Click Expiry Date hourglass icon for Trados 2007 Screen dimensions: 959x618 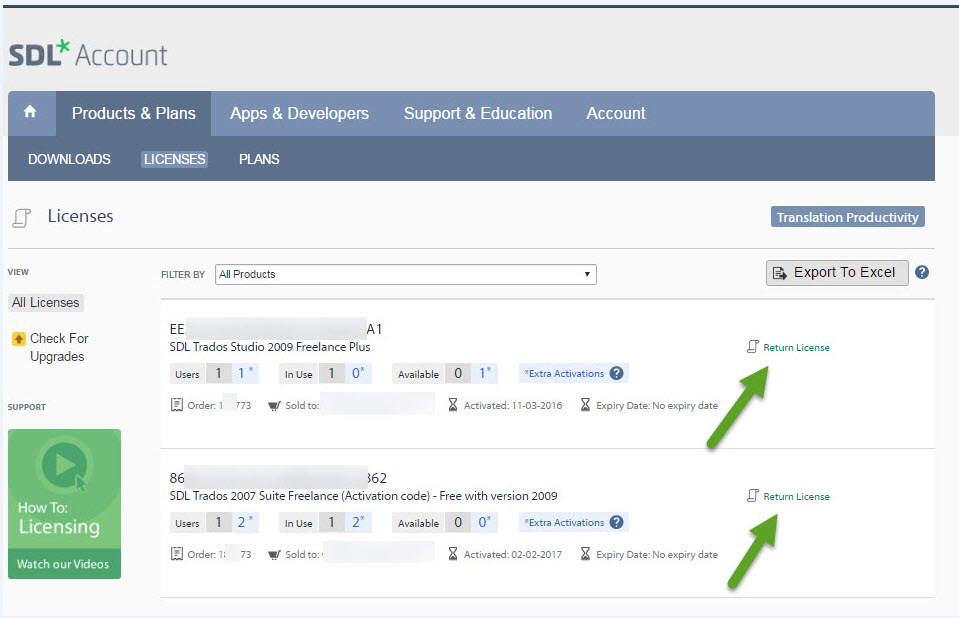pos(585,554)
